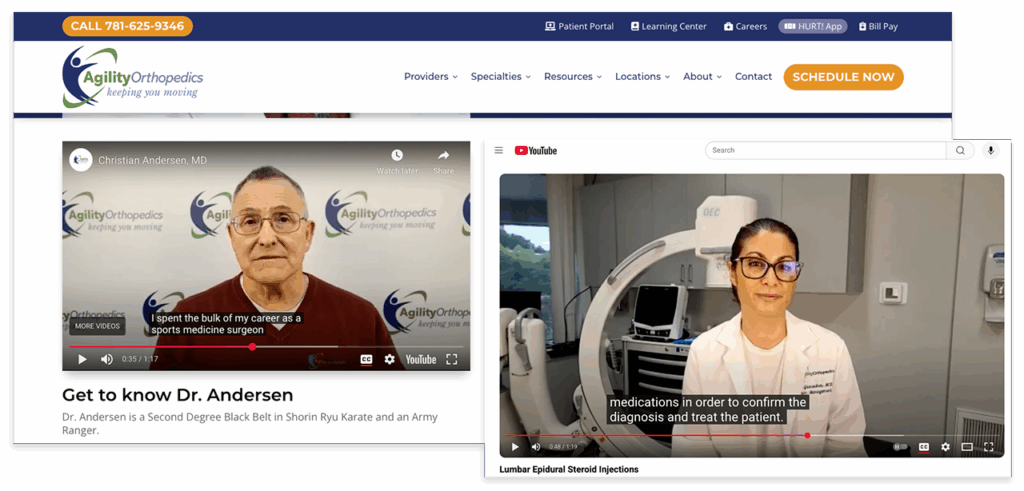The height and width of the screenshot is (491, 1024).
Task: Toggle autoplay switch on Lumbar Epidural video
Action: [900, 447]
